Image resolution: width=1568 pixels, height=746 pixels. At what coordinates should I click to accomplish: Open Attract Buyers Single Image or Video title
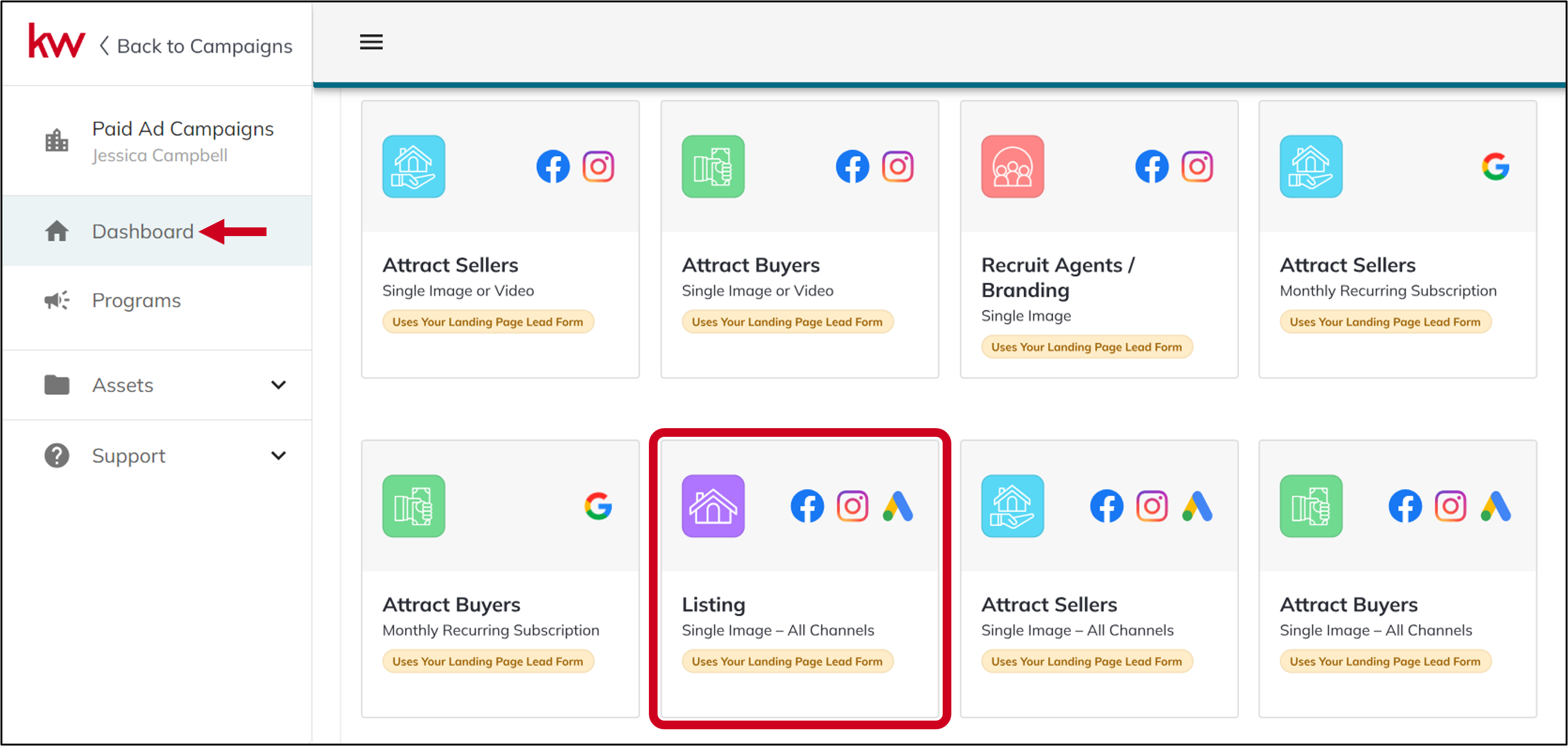click(751, 265)
